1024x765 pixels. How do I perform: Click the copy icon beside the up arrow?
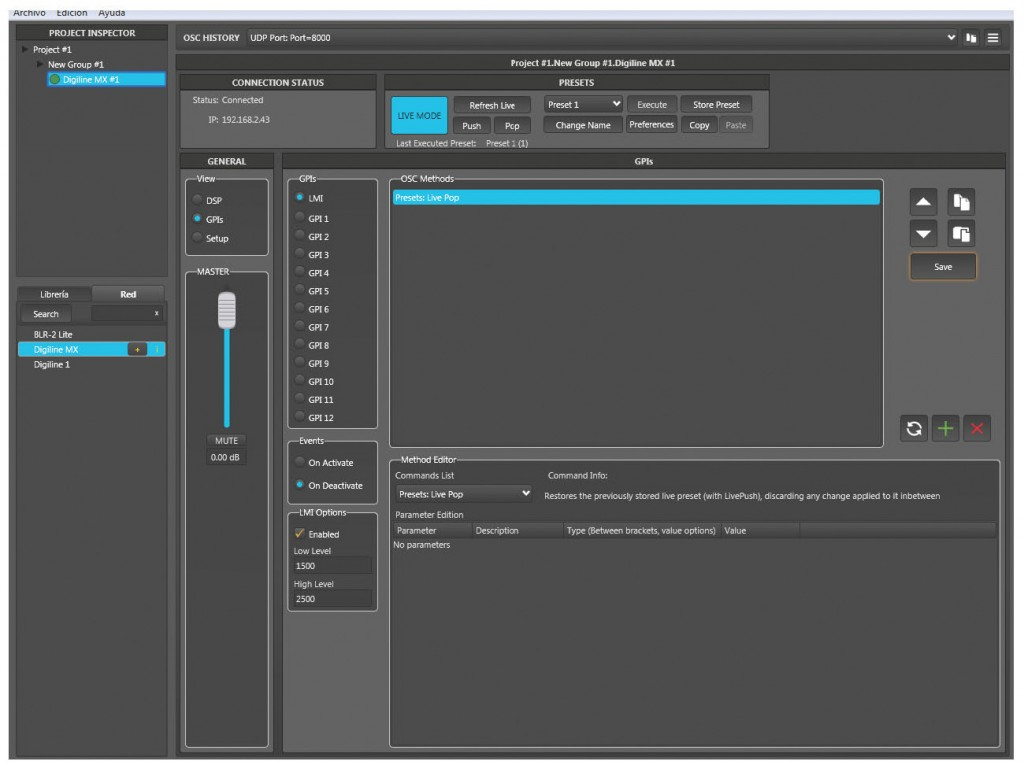pyautogui.click(x=961, y=203)
